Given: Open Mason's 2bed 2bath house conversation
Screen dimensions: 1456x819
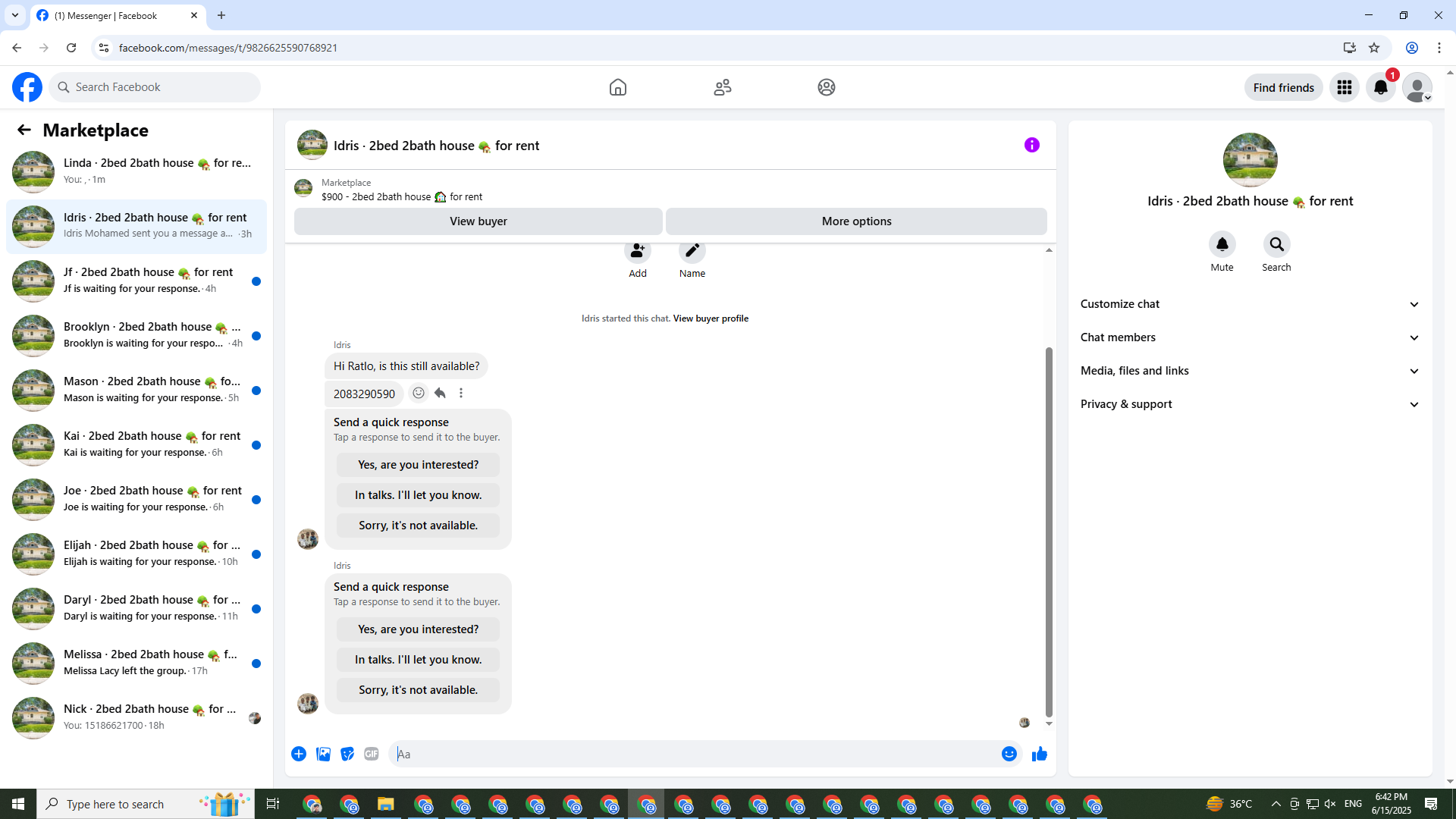Looking at the screenshot, I should pos(136,390).
